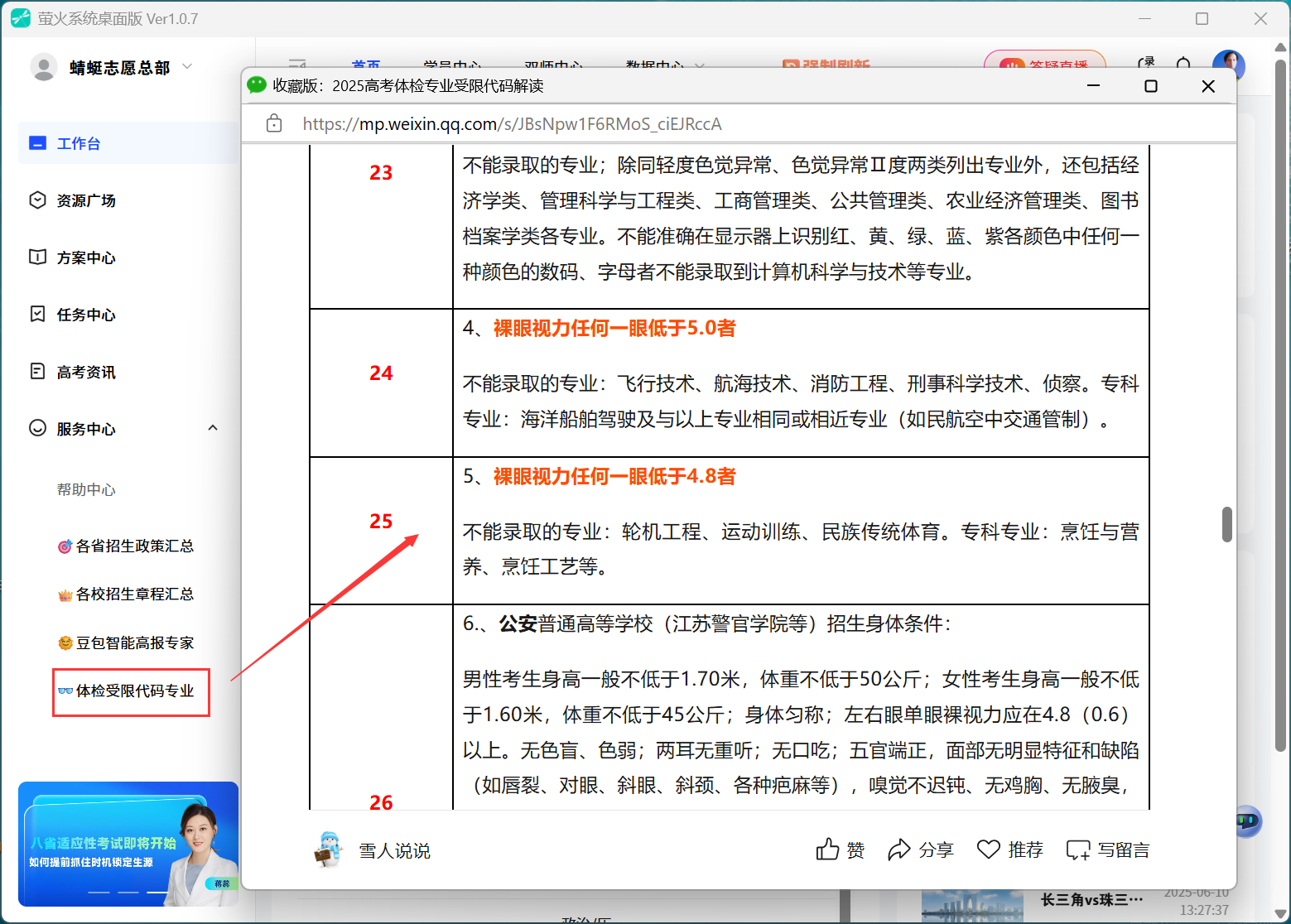Click the 写留言 comment button
The height and width of the screenshot is (924, 1291).
pyautogui.click(x=1107, y=849)
